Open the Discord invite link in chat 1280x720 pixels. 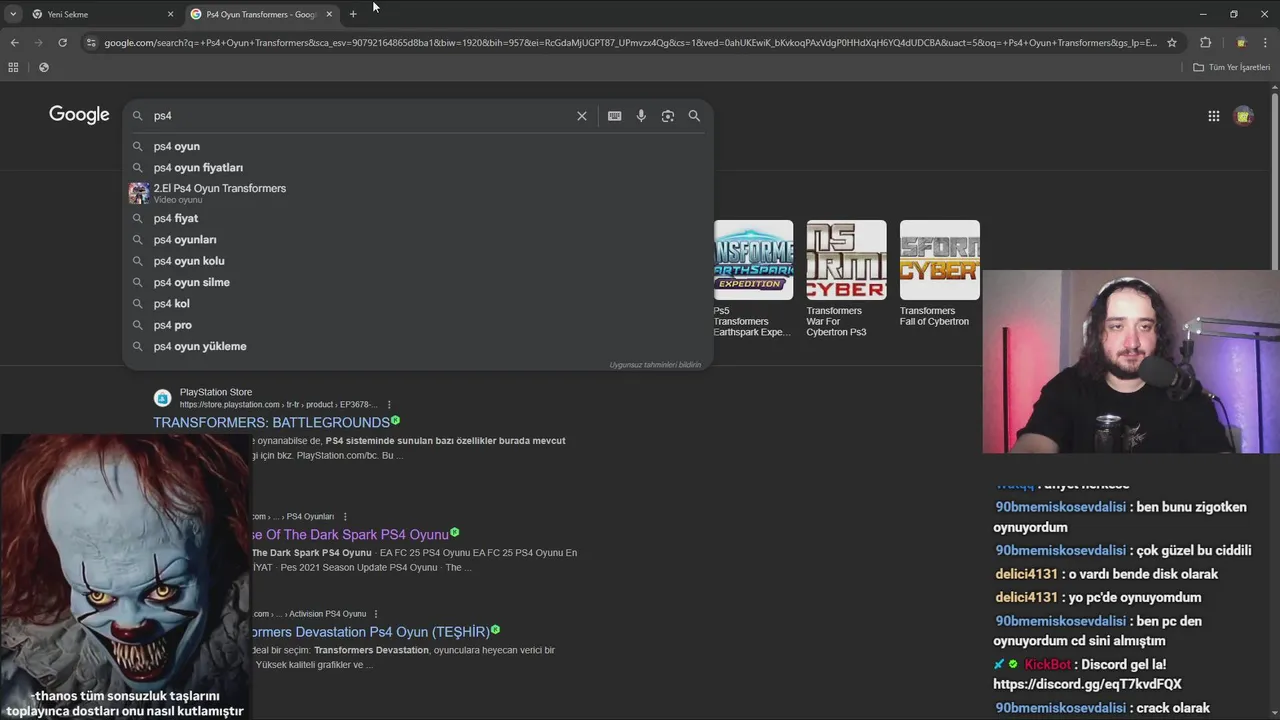[1087, 684]
